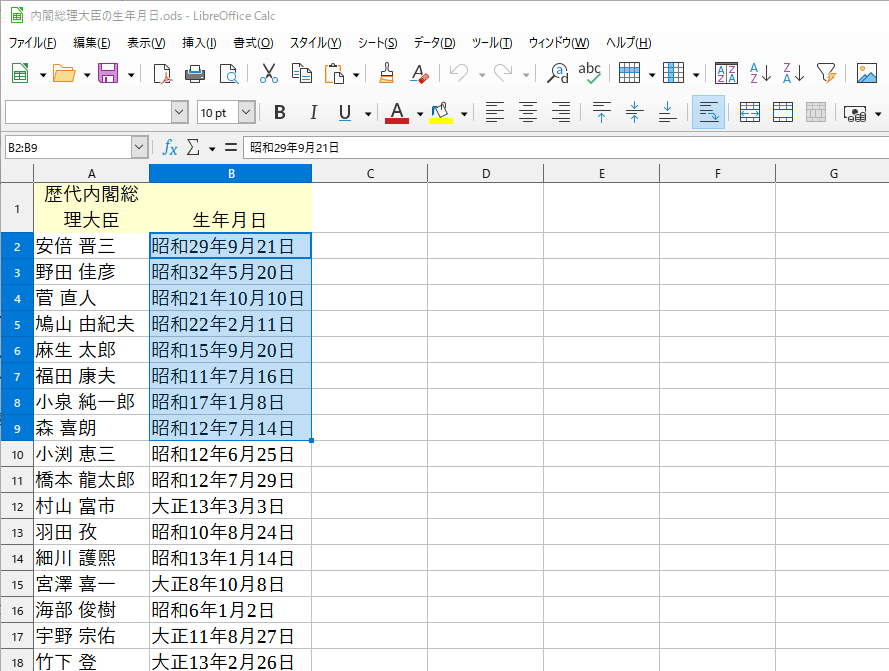This screenshot has width=889, height=671.
Task: Expand the Name Box dropdown
Action: [x=139, y=148]
